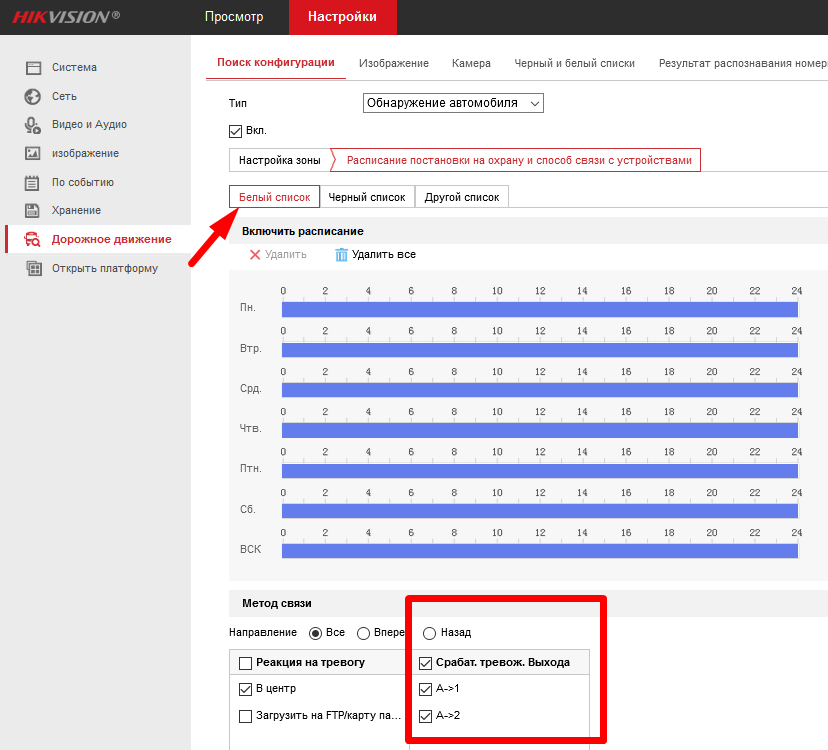The image size is (828, 750).
Task: Open Система settings in sidebar
Action: pos(74,68)
